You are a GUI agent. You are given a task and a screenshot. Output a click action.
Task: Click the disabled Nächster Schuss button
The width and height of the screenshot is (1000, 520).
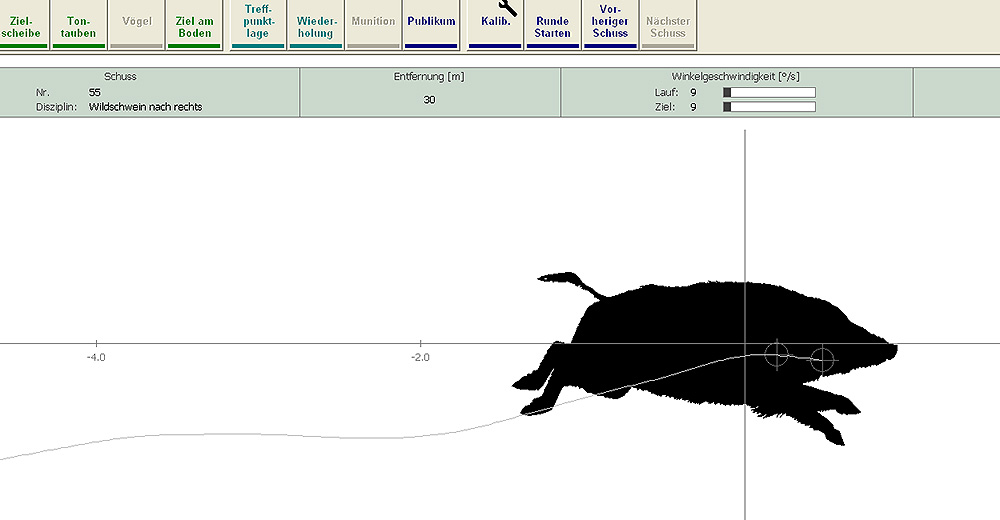pos(667,26)
